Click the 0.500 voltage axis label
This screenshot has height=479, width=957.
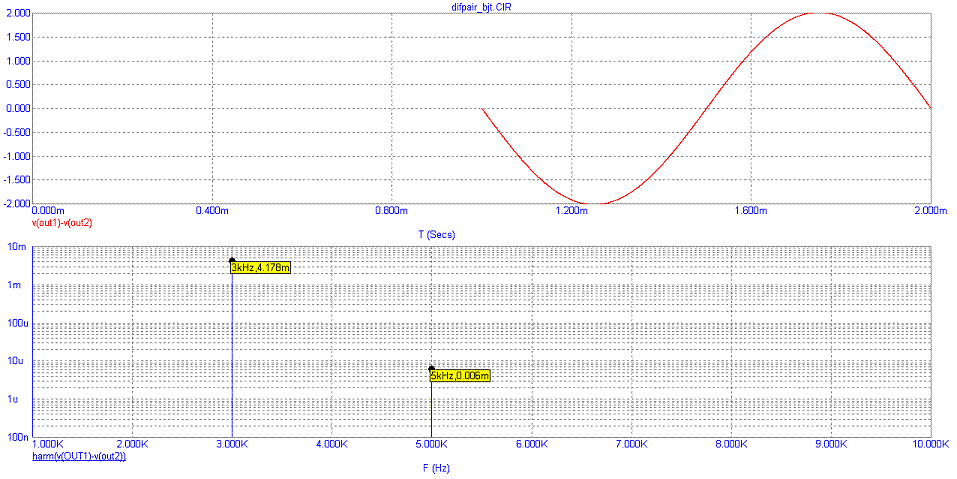[x=18, y=85]
